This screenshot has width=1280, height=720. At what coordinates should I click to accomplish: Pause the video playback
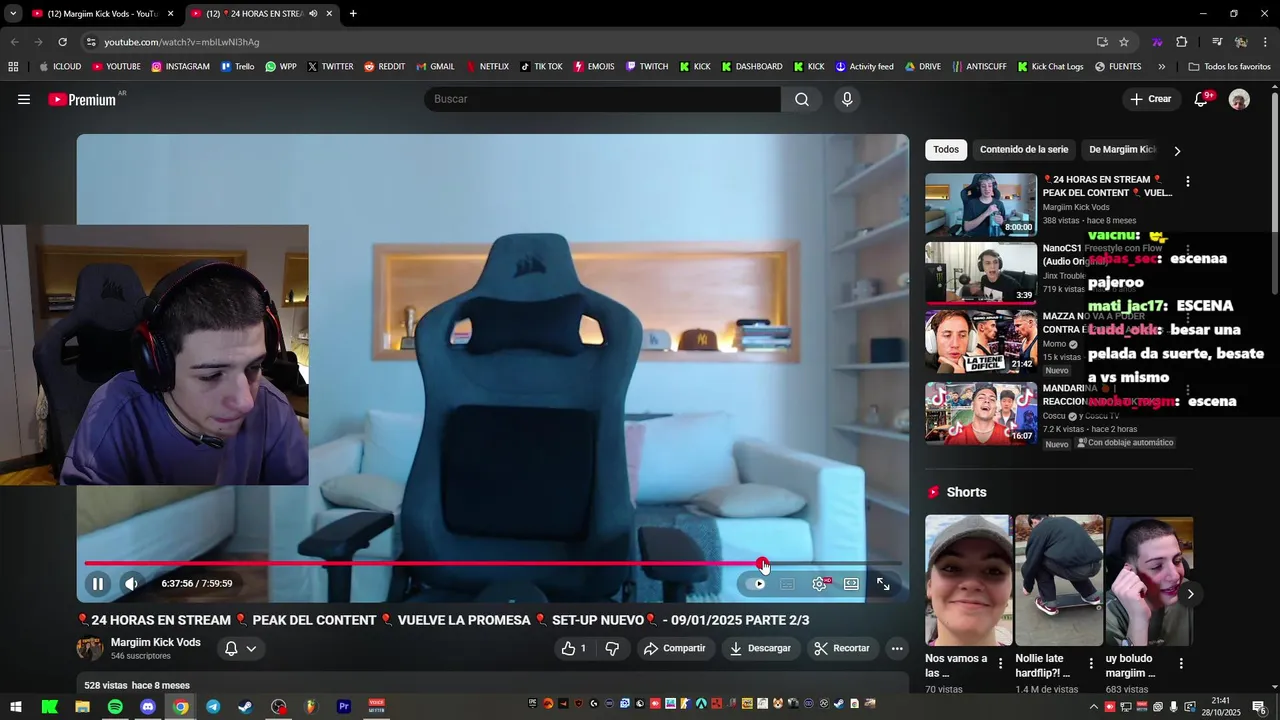pos(98,584)
